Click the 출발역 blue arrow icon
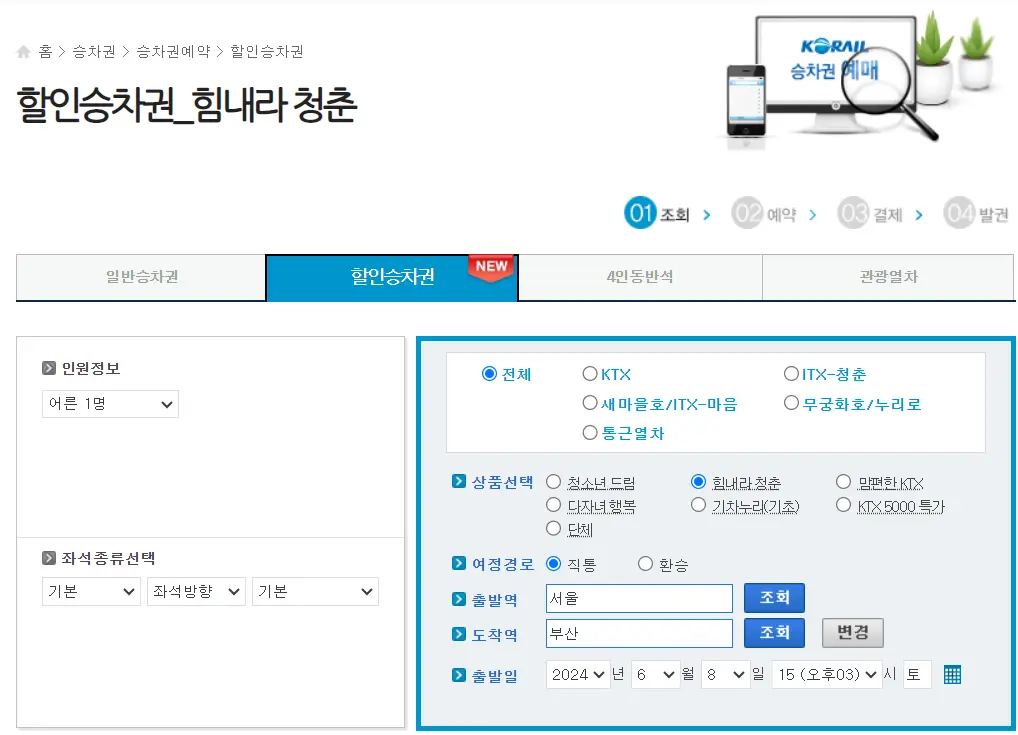Image resolution: width=1018 pixels, height=735 pixels. pos(459,599)
